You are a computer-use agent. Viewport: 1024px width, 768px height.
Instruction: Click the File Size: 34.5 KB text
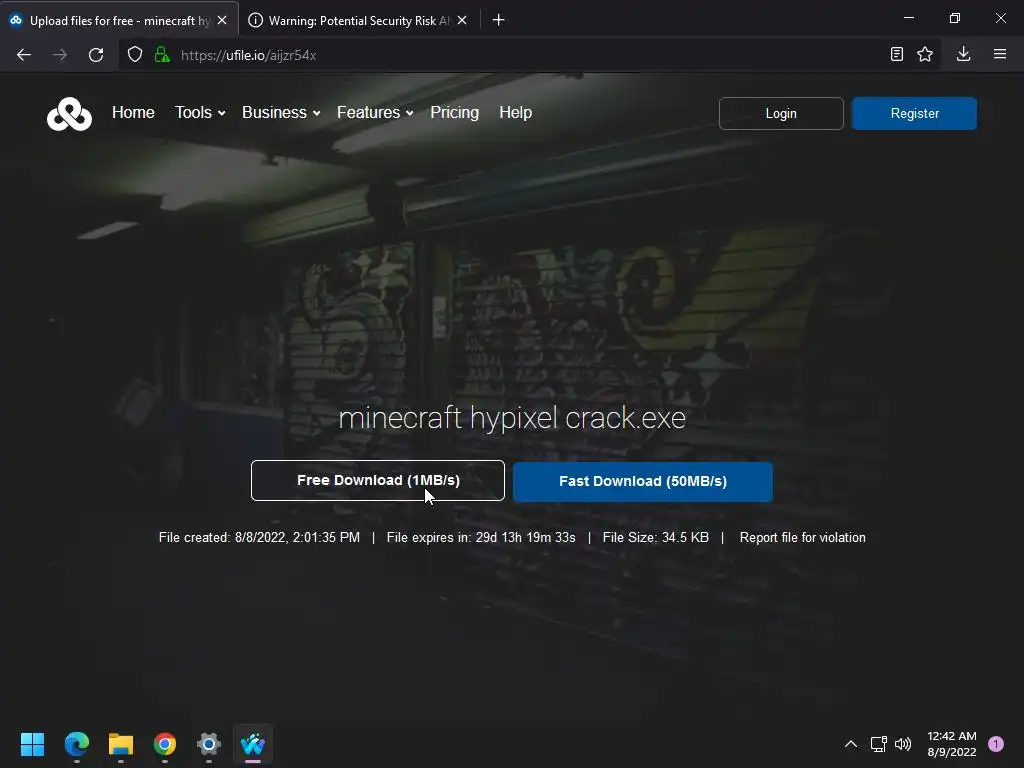click(656, 537)
